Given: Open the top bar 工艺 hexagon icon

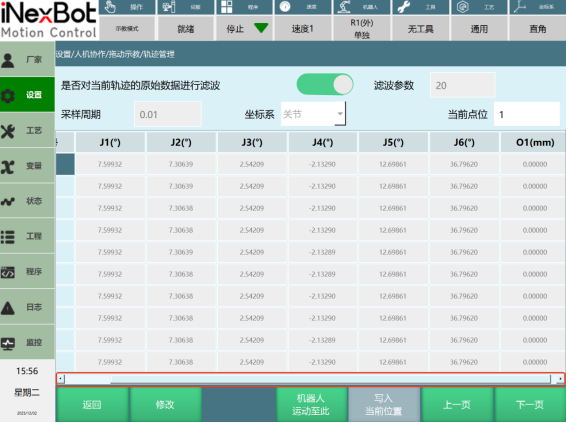Looking at the screenshot, I should click(x=462, y=6).
